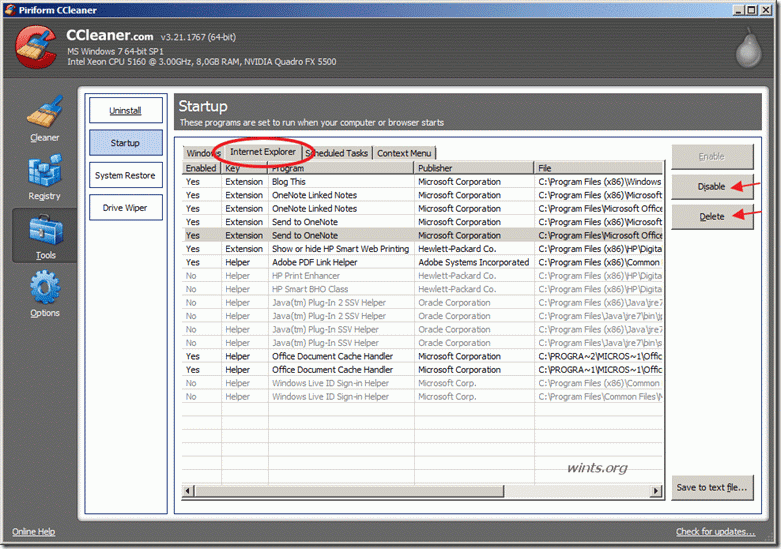Sort by the Publisher column header
This screenshot has height=549, width=781.
pyautogui.click(x=474, y=168)
